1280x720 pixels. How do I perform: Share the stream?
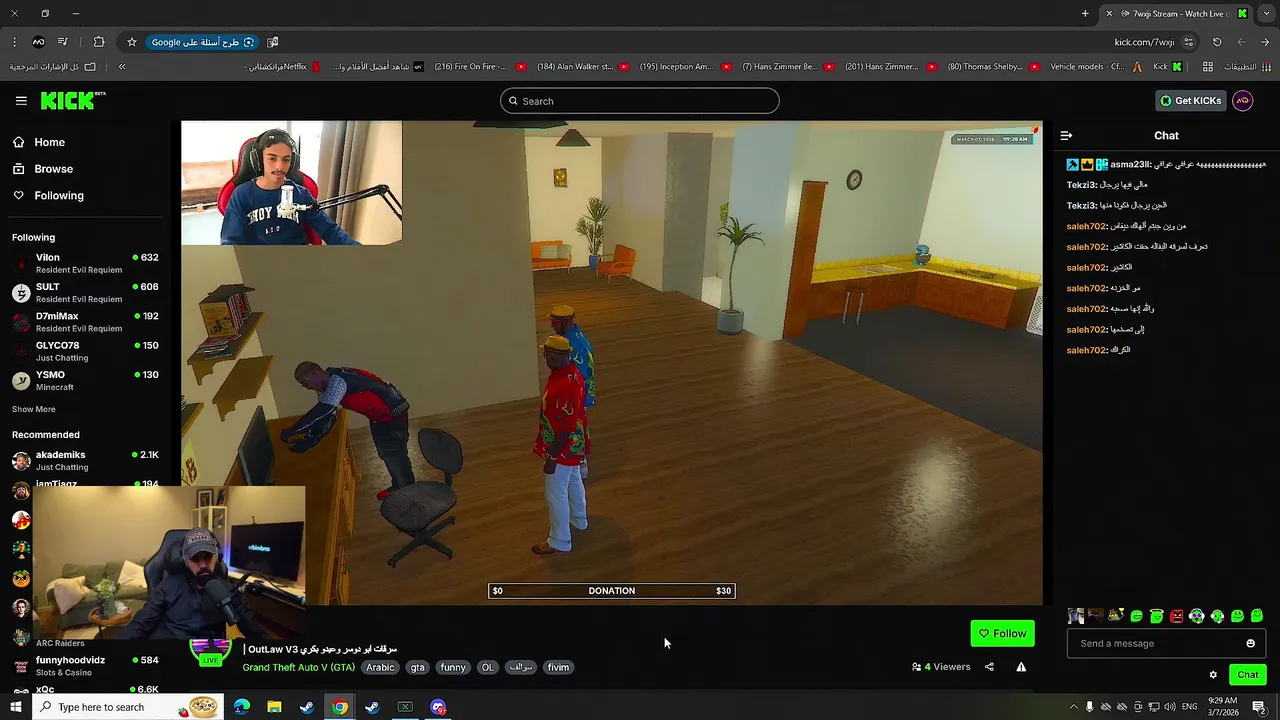tap(989, 667)
